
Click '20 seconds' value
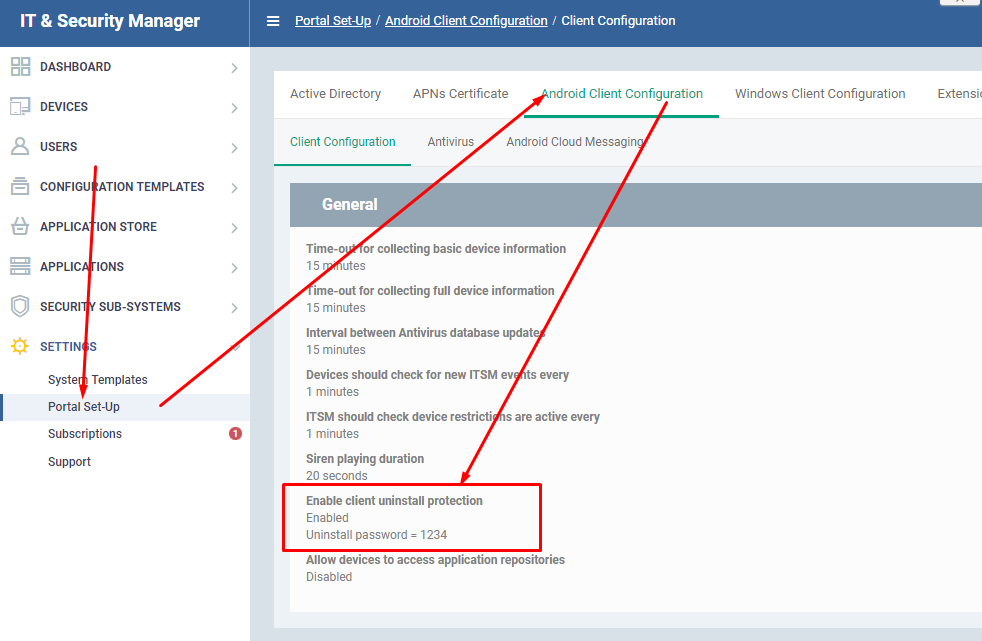(x=337, y=476)
